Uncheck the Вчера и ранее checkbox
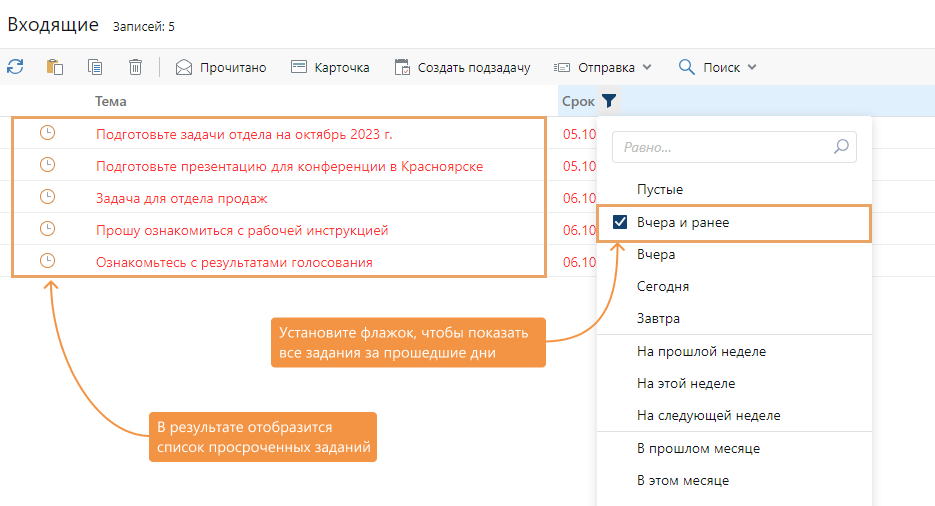The width and height of the screenshot is (935, 506). click(620, 222)
